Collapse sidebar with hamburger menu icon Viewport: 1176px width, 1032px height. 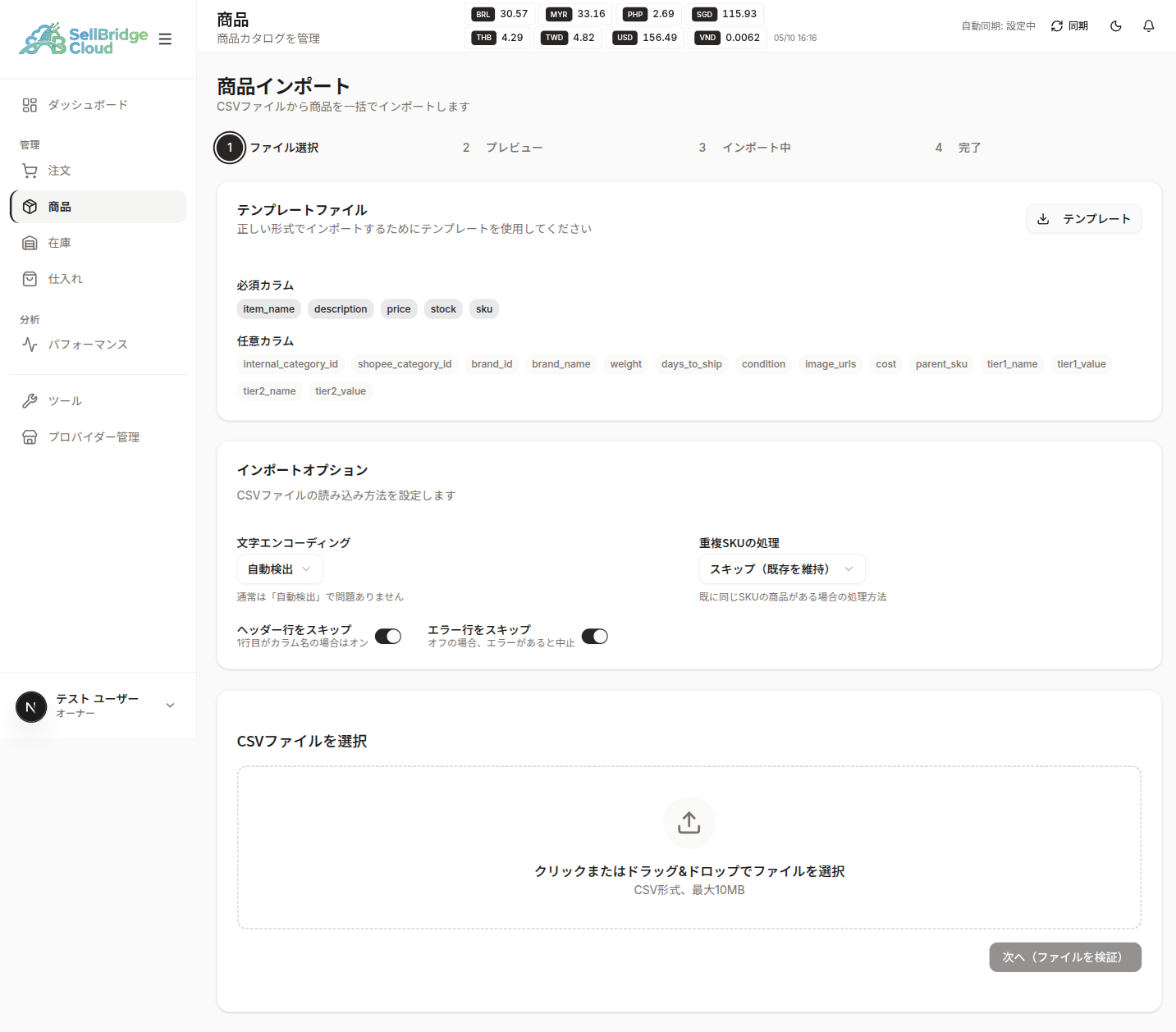click(x=165, y=39)
